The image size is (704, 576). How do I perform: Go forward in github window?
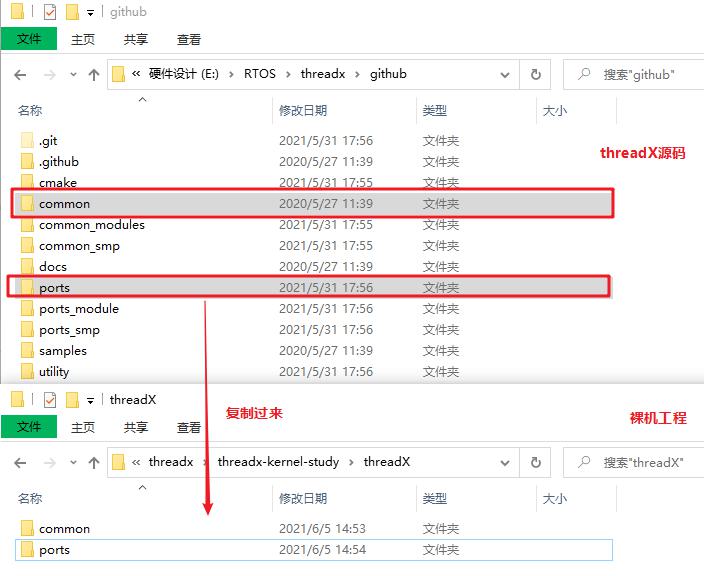(50, 75)
